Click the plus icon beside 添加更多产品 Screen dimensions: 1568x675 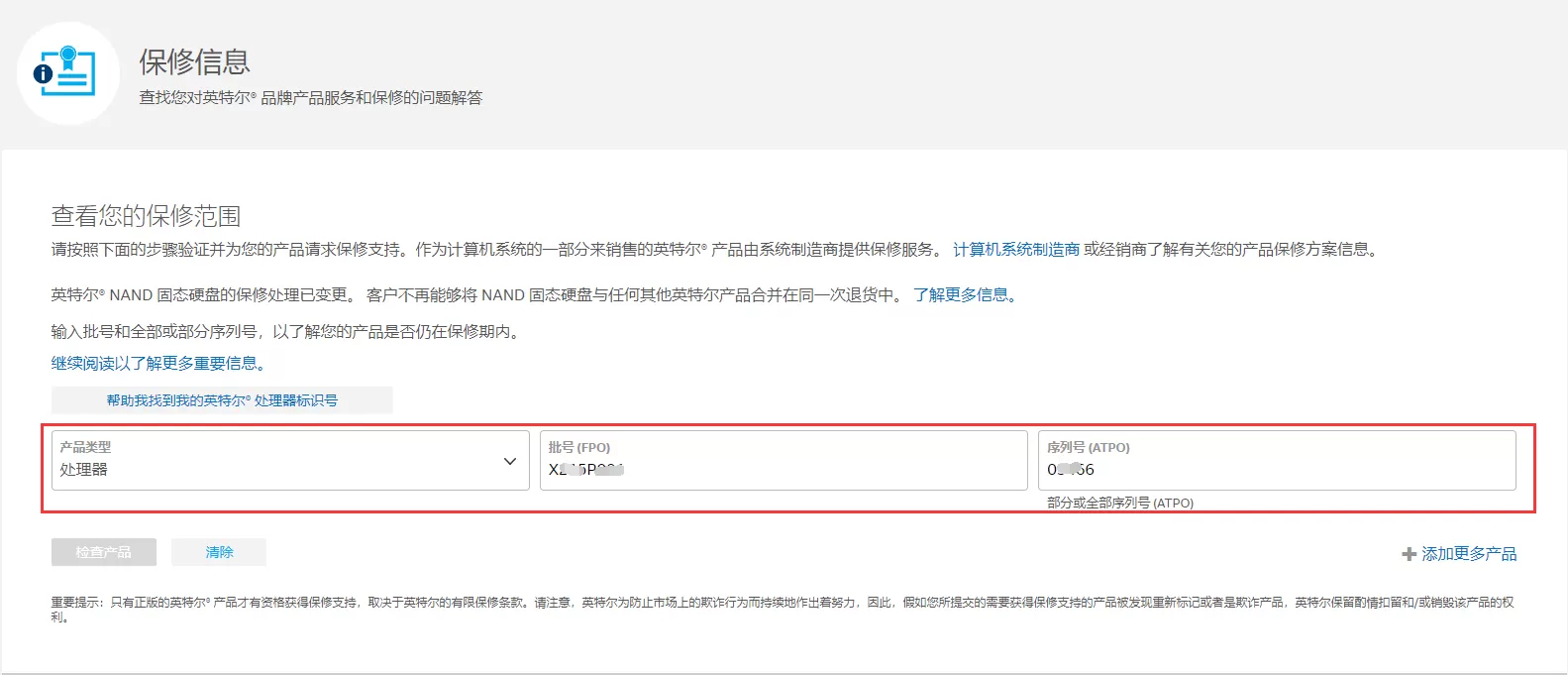(x=1409, y=554)
